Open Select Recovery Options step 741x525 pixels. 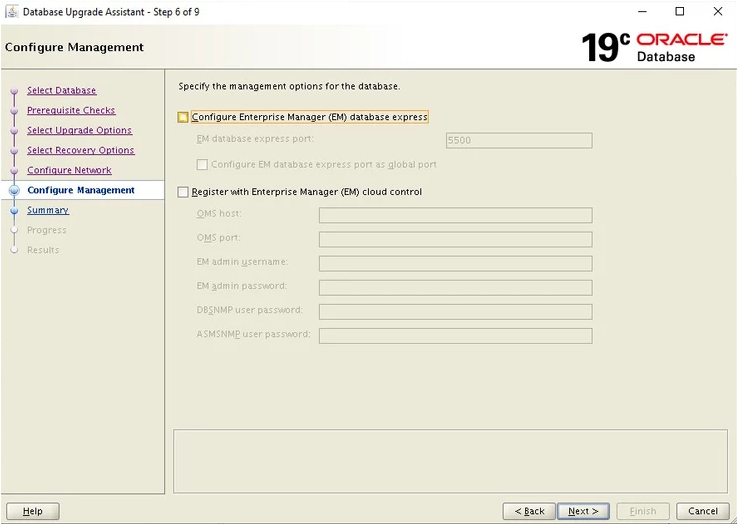80,150
